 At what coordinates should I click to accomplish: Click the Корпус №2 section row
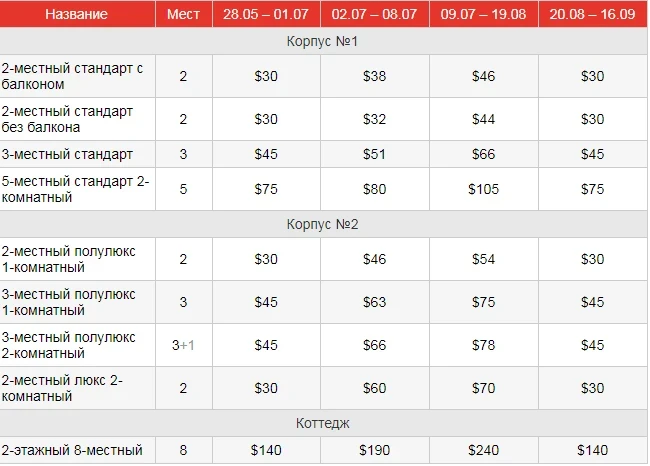pyautogui.click(x=324, y=224)
